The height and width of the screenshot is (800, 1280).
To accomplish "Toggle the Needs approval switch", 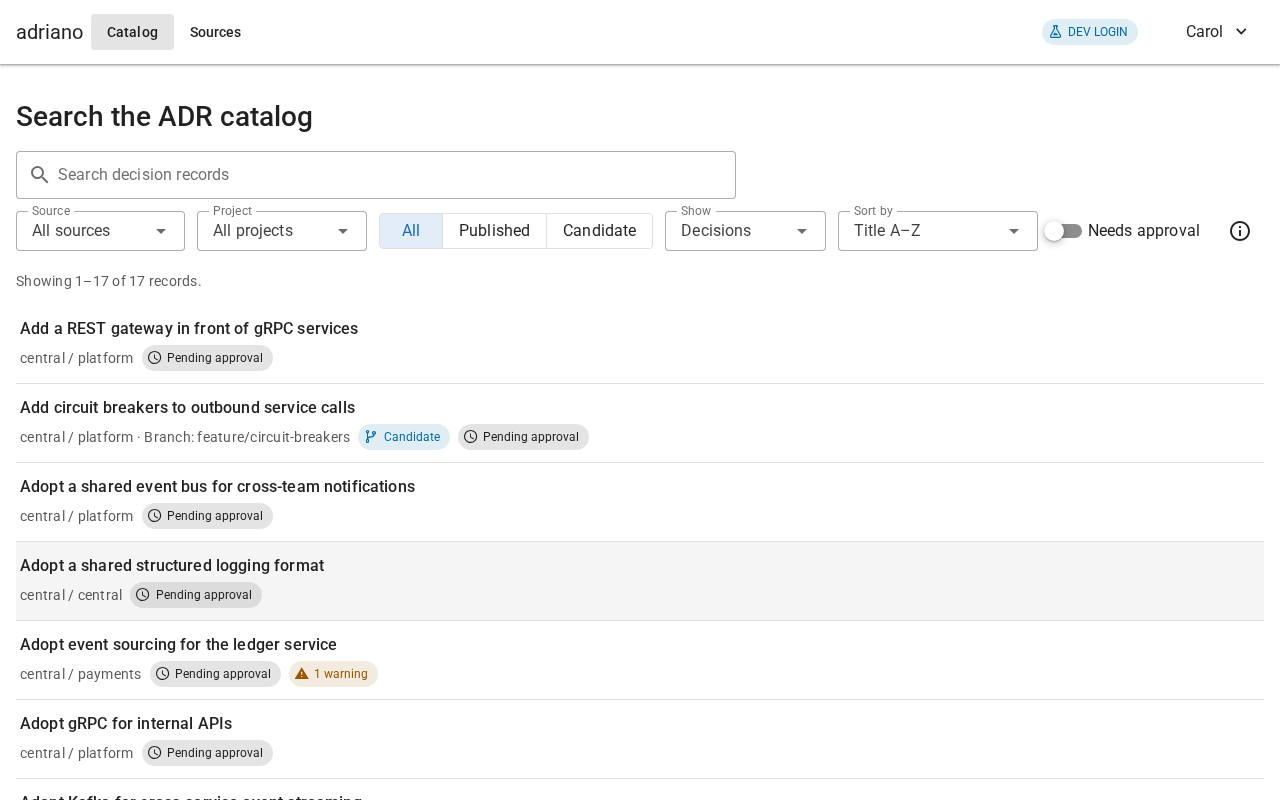I will (x=1063, y=231).
